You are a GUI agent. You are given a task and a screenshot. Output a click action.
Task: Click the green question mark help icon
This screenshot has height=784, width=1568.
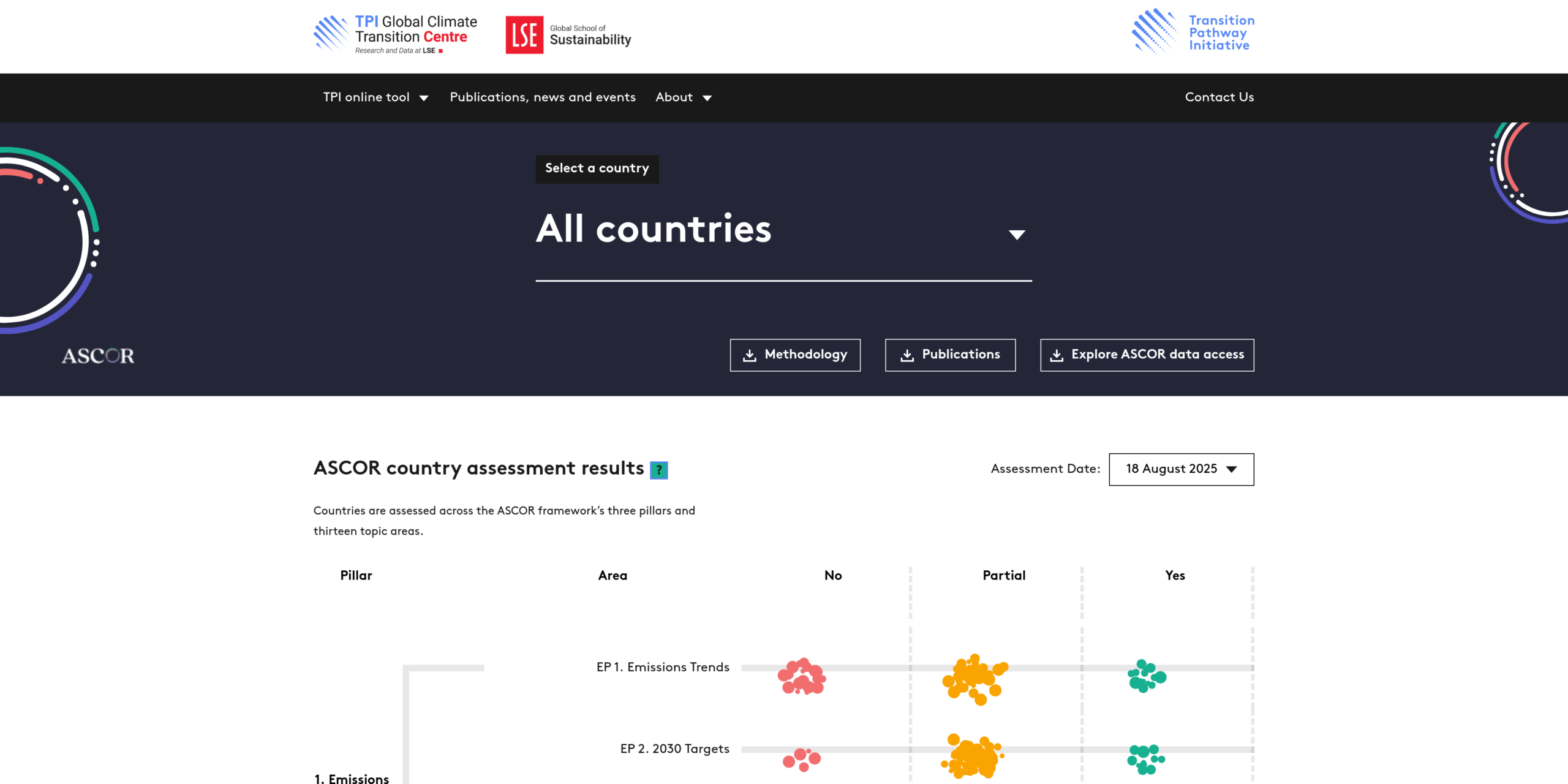[x=658, y=470]
